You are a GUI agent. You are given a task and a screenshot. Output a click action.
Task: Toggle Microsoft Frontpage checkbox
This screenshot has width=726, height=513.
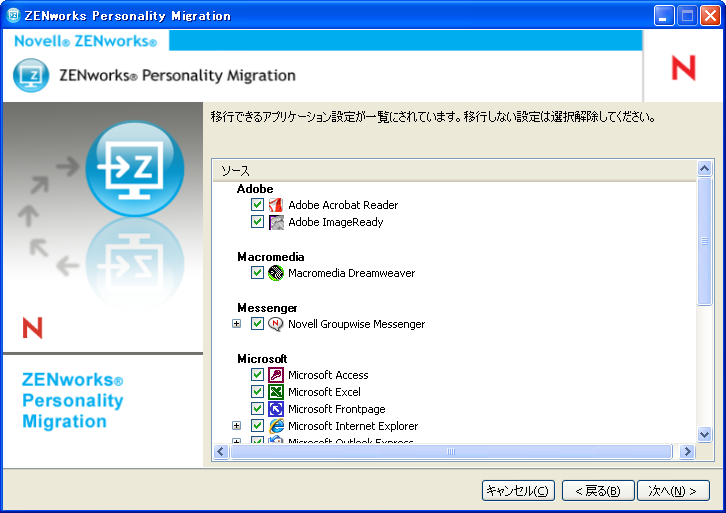pos(257,408)
